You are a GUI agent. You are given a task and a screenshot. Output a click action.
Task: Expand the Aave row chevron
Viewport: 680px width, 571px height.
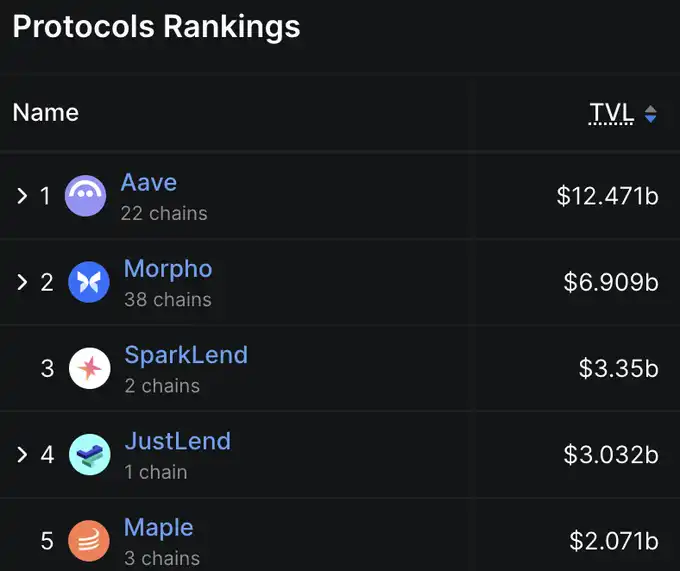(x=22, y=196)
